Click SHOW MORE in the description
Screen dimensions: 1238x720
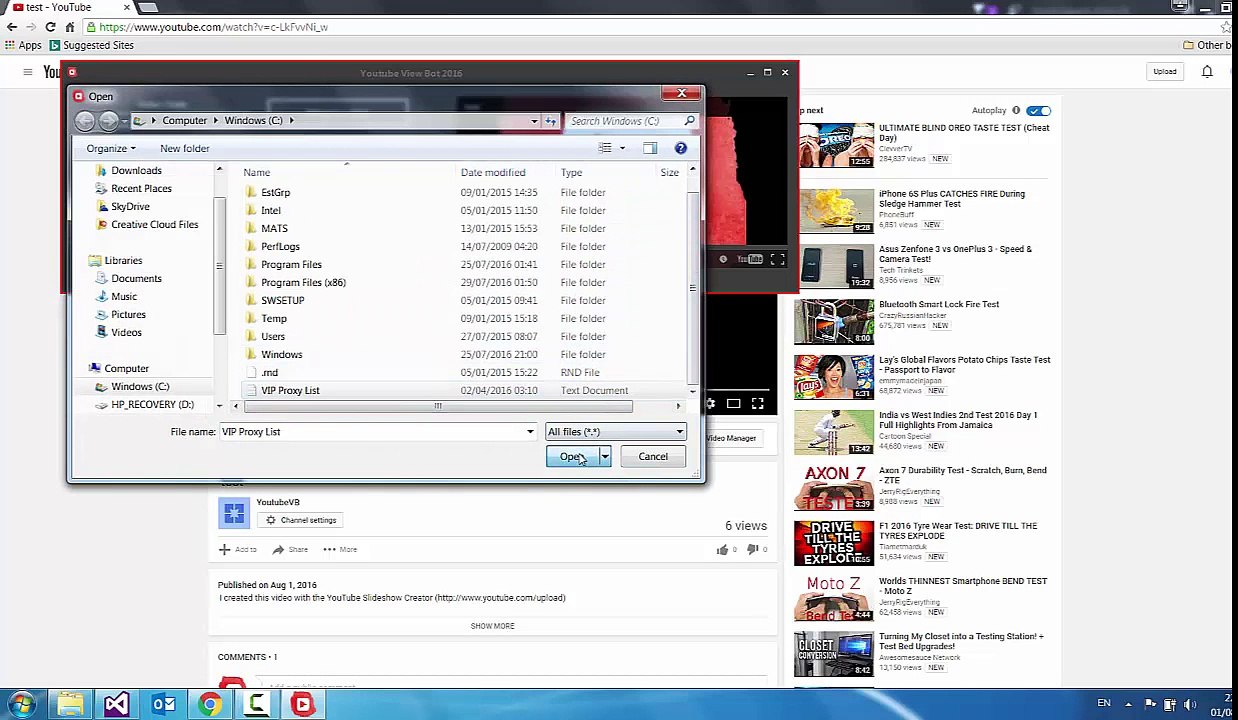pyautogui.click(x=492, y=626)
